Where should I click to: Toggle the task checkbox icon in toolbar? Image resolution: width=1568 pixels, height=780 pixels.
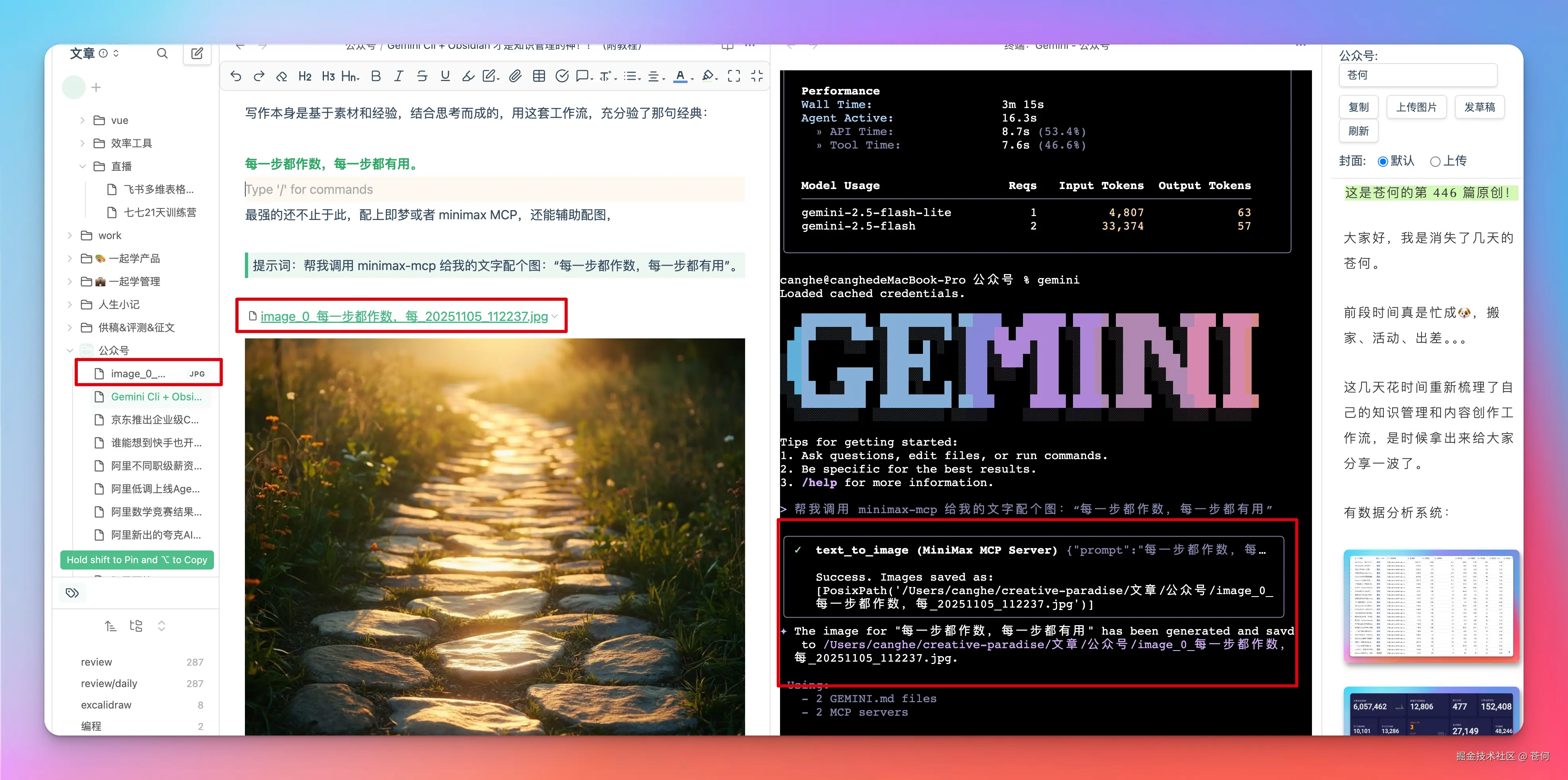coord(561,76)
